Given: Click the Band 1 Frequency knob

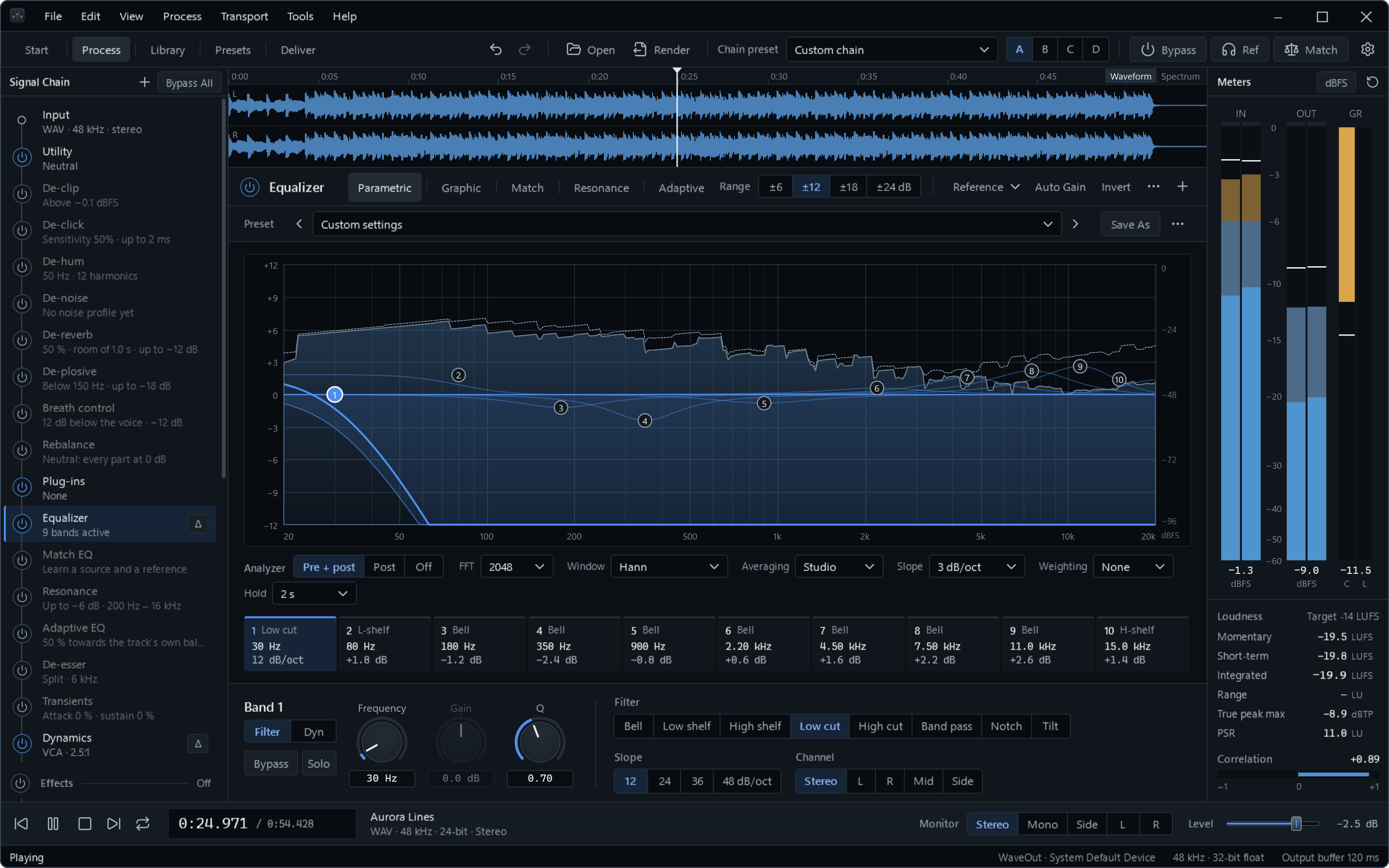Looking at the screenshot, I should (x=381, y=741).
